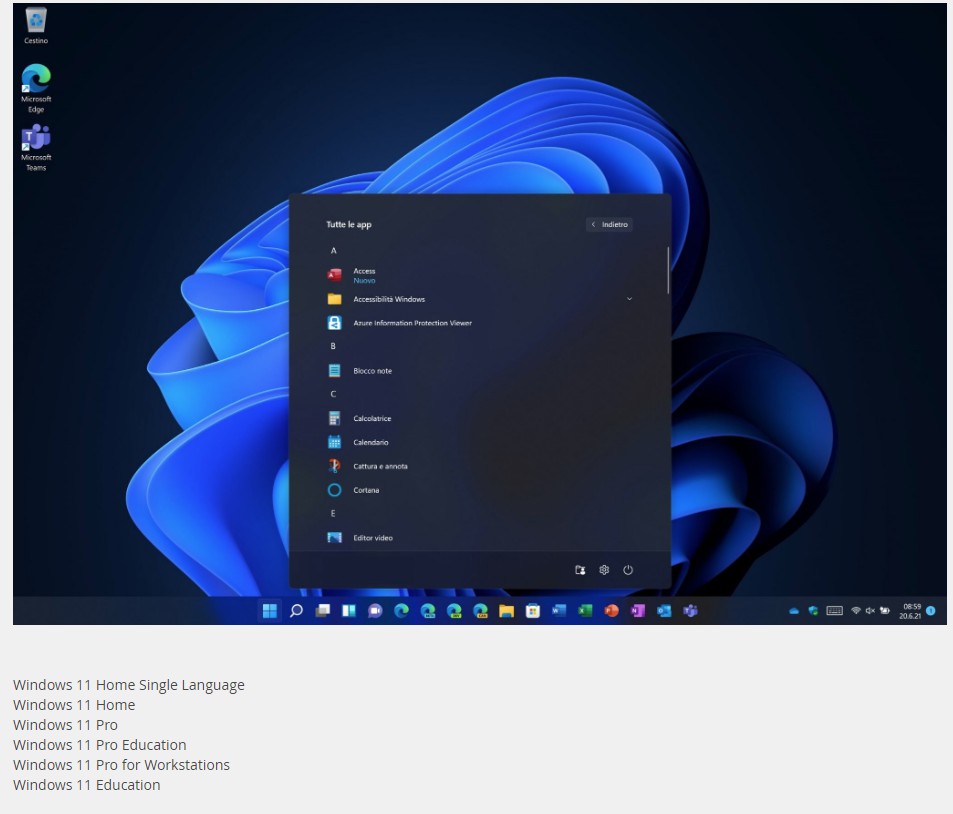
Task: Click the Power button in Start menu
Action: point(628,570)
